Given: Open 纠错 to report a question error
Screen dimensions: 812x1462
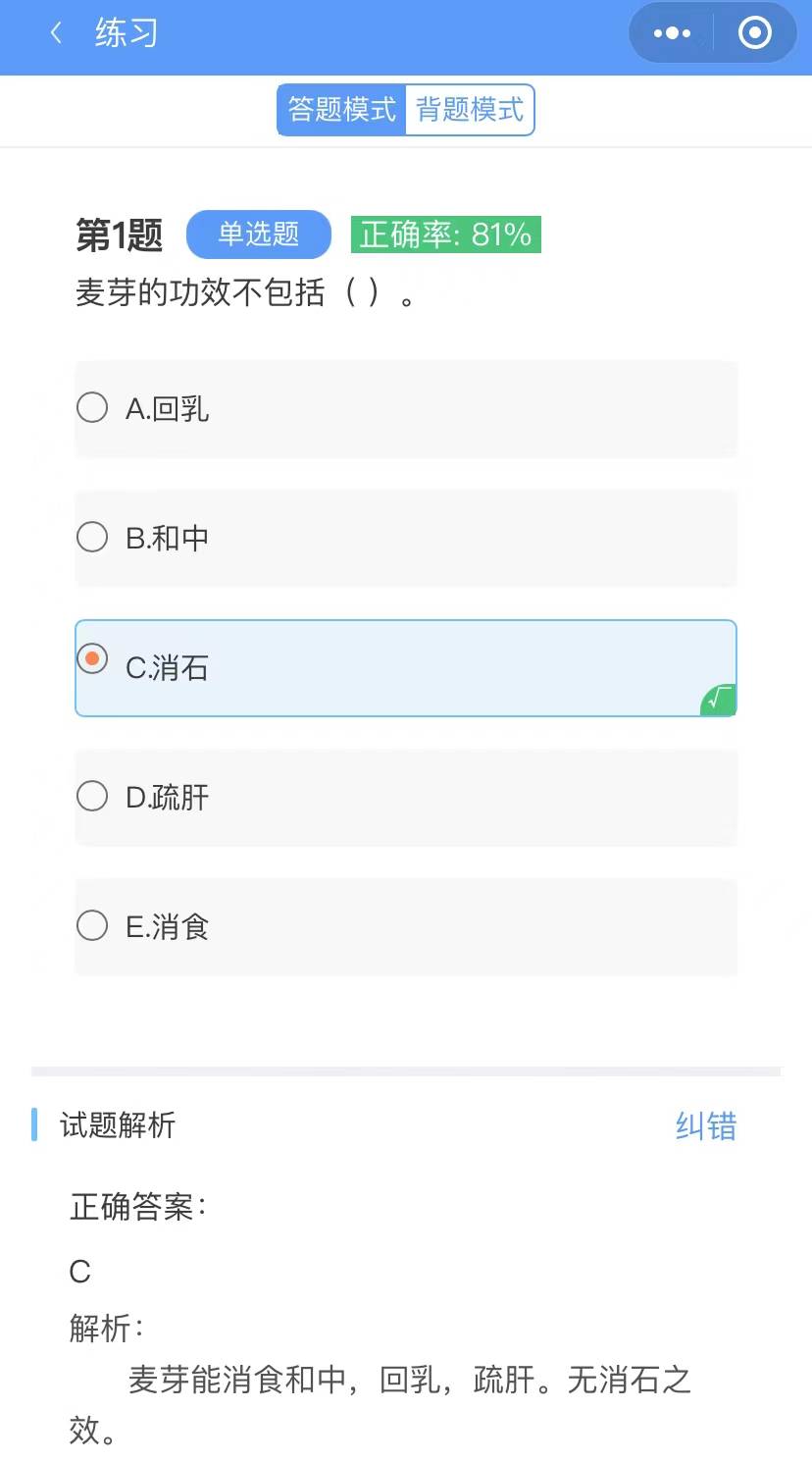Looking at the screenshot, I should 704,1124.
